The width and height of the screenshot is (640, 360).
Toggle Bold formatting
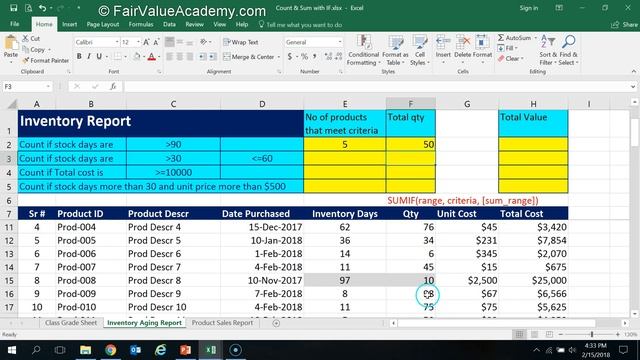(x=79, y=56)
